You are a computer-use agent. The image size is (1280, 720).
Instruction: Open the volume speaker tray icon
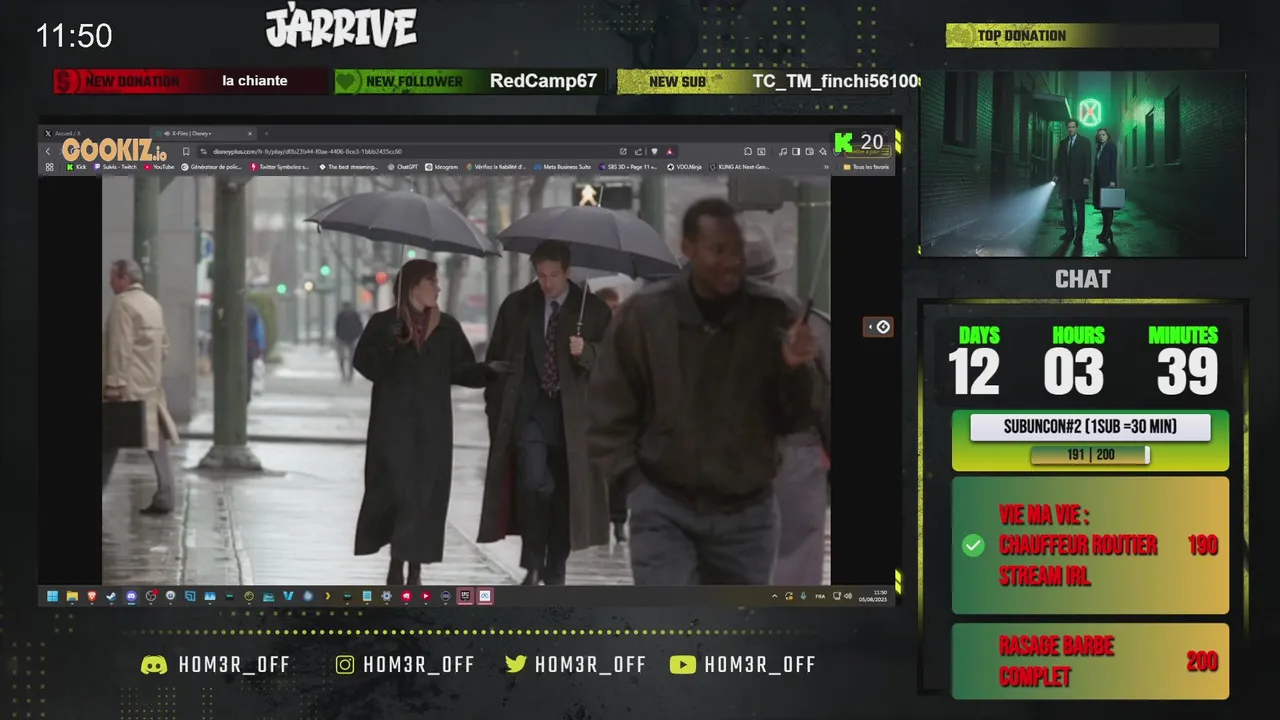(x=848, y=596)
